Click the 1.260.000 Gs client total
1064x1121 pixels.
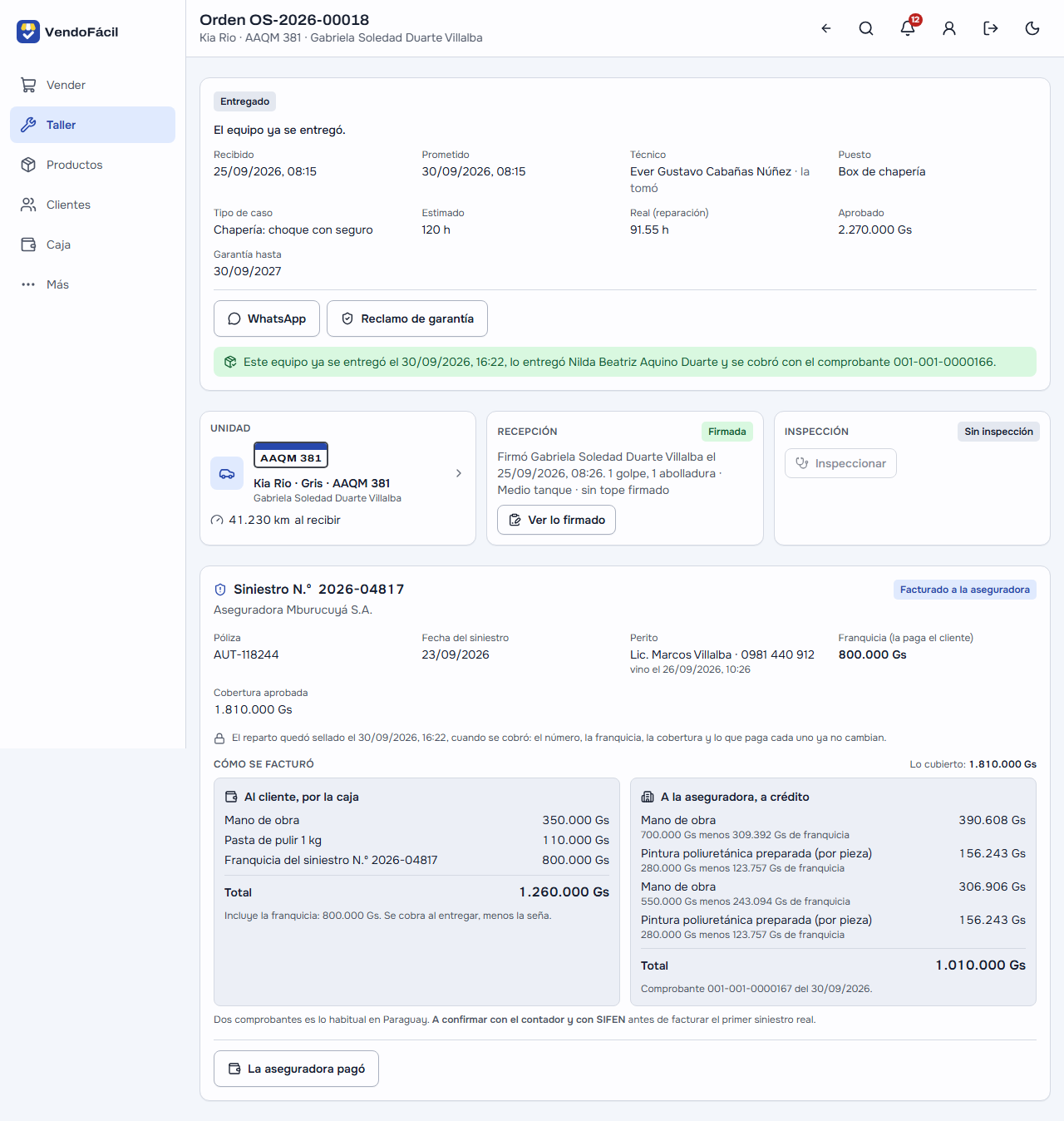coord(564,892)
